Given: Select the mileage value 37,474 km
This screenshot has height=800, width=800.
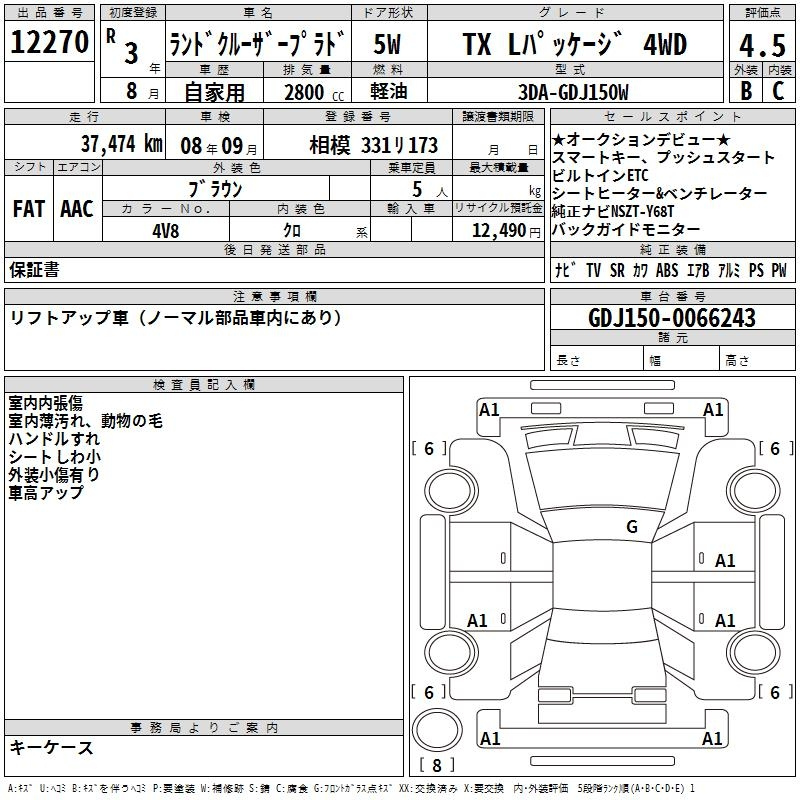Looking at the screenshot, I should (x=121, y=144).
